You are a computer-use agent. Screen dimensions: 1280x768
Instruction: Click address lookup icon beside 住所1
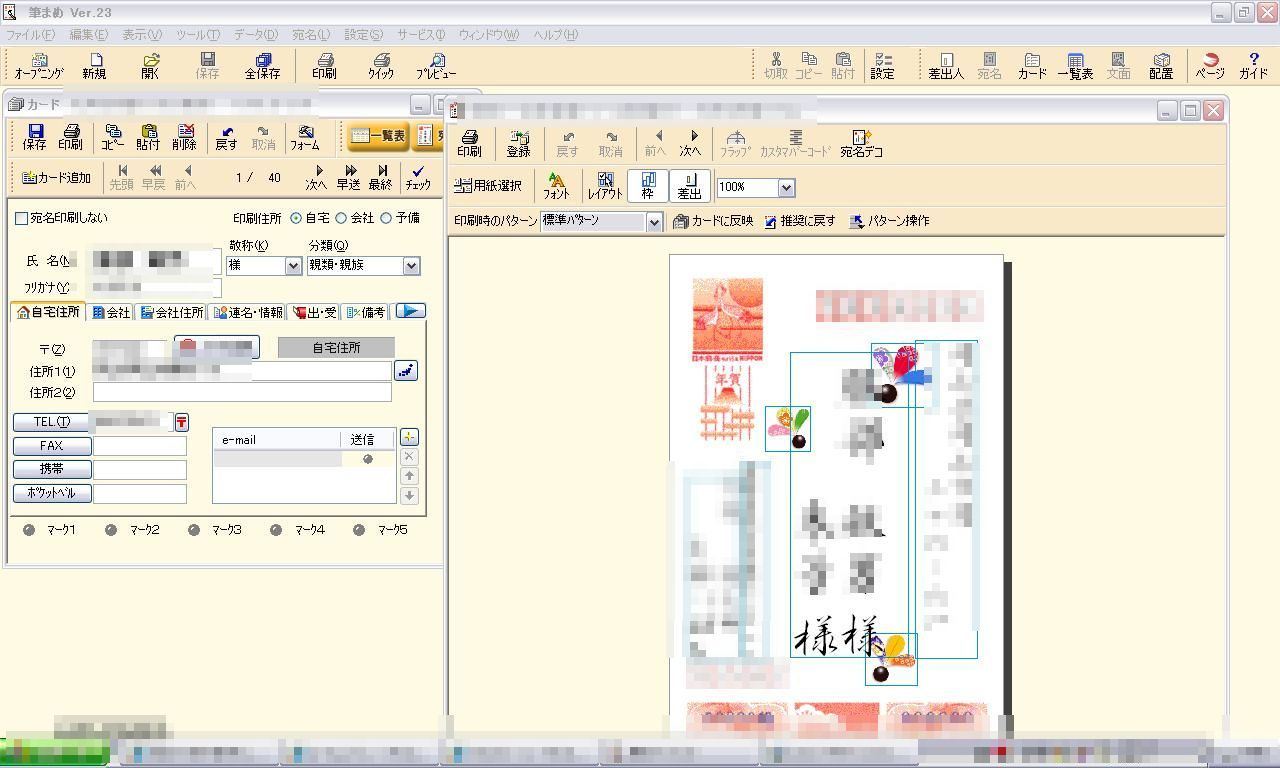405,371
